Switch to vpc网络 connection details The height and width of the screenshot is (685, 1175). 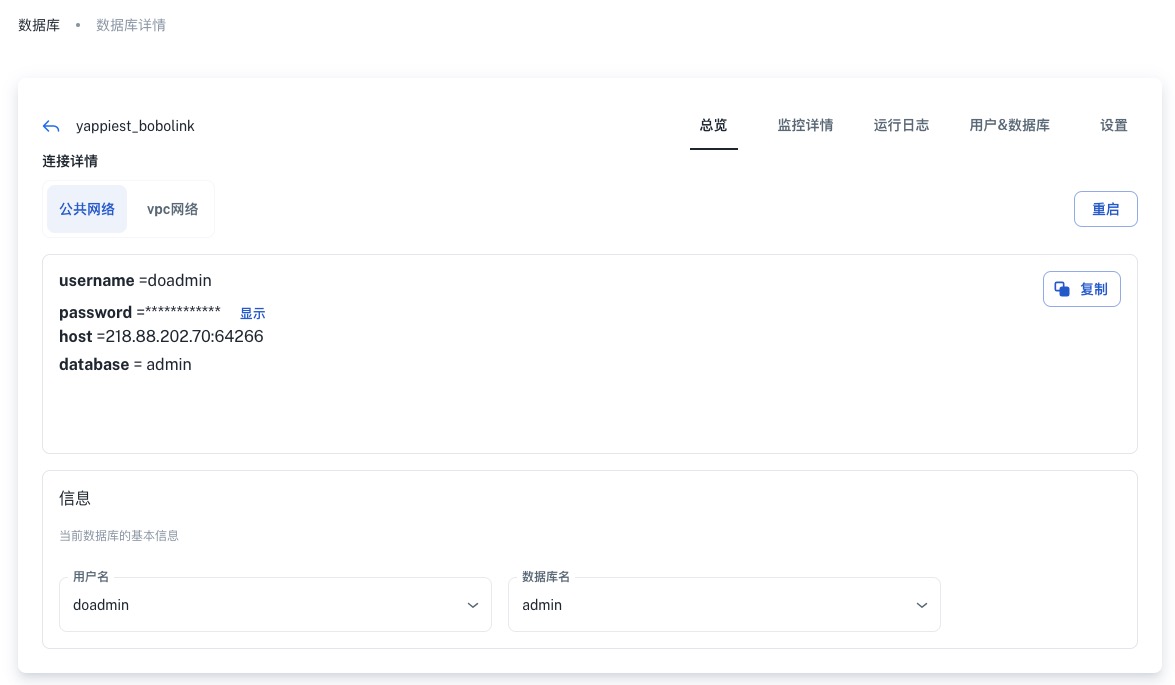coord(172,209)
